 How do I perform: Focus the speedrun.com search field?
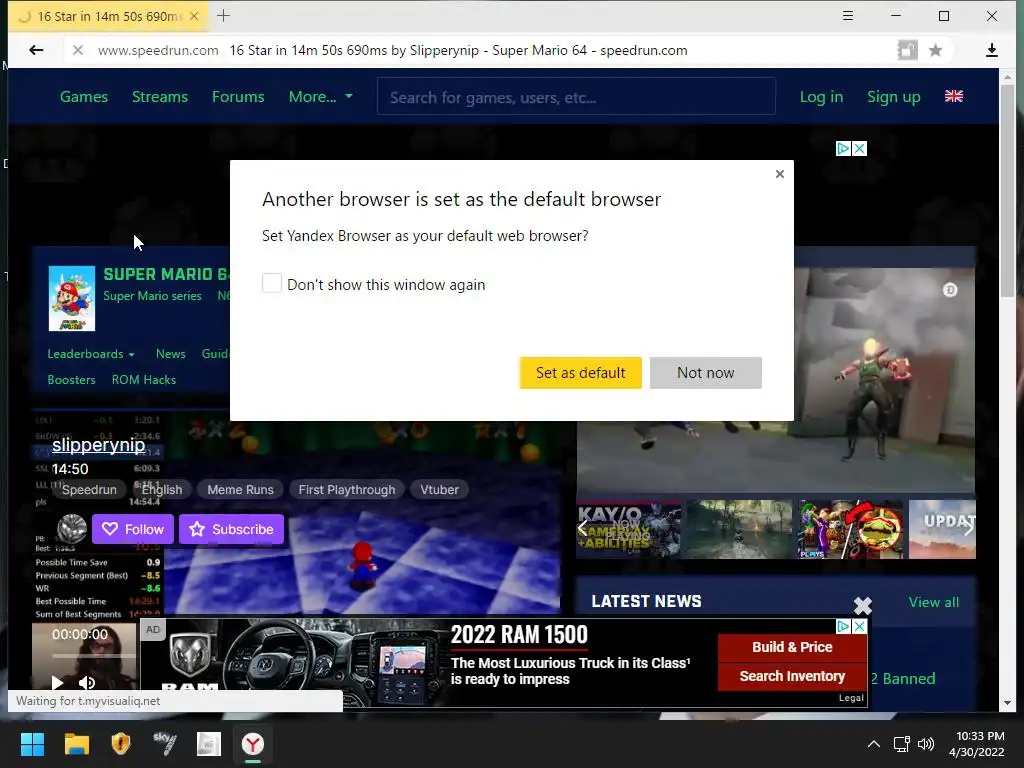click(576, 97)
